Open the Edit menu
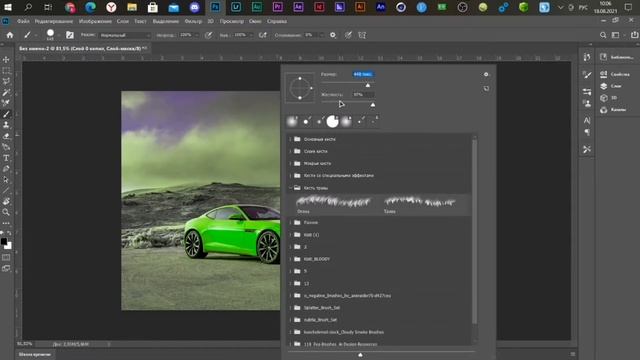This screenshot has height=360, width=640. [53, 21]
